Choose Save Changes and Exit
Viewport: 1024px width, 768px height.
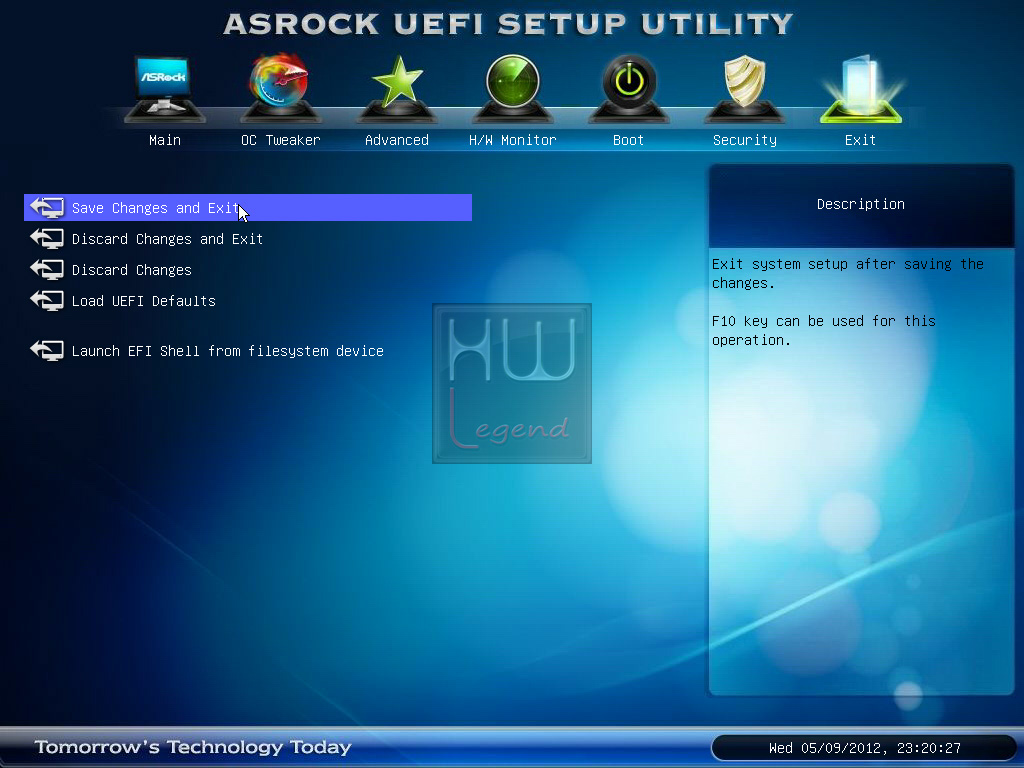[248, 208]
